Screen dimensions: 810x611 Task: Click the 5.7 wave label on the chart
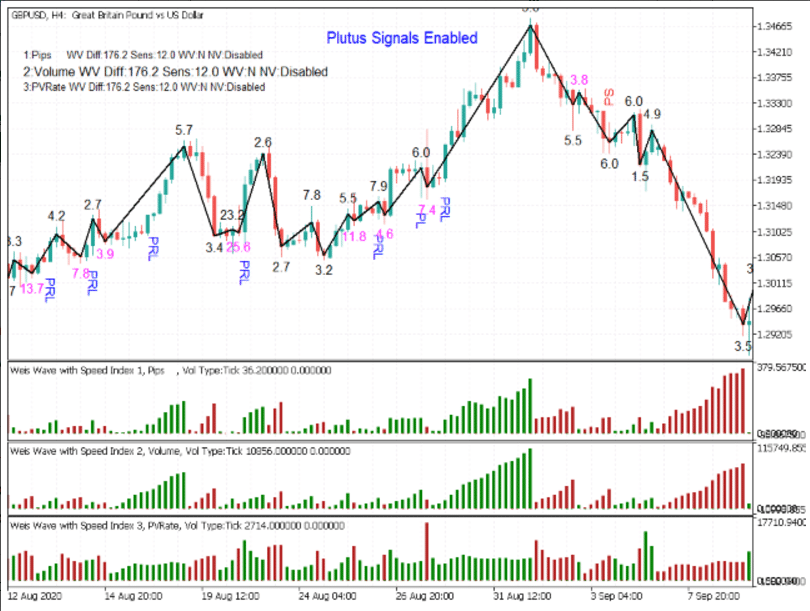pyautogui.click(x=184, y=131)
